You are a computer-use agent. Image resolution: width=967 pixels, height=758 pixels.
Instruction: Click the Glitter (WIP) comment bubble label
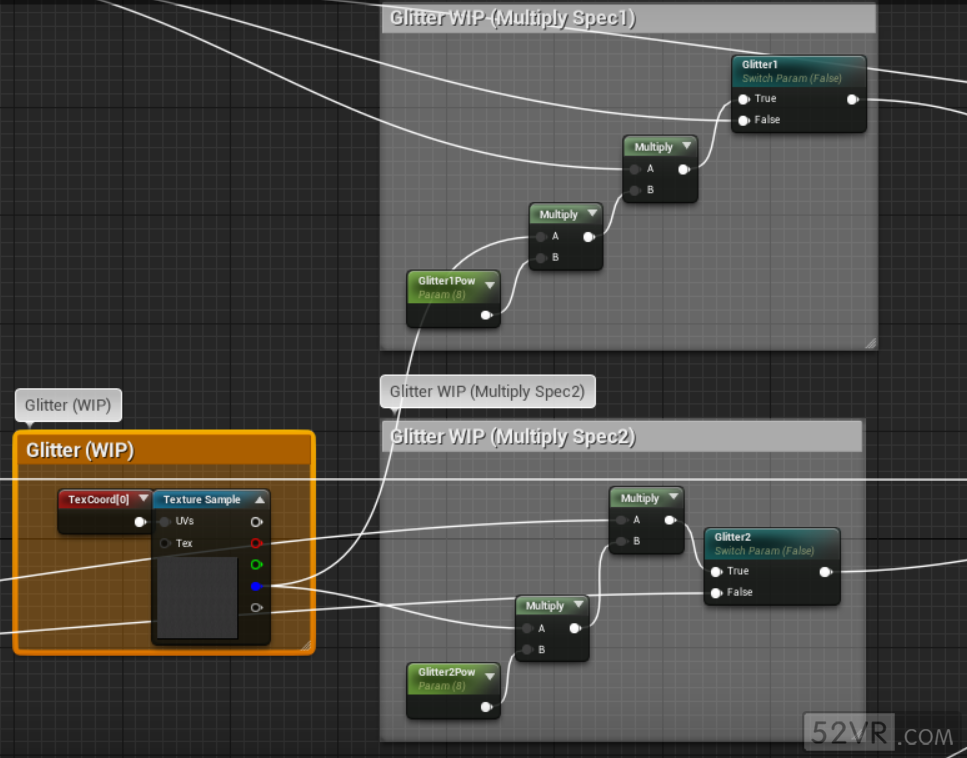68,405
